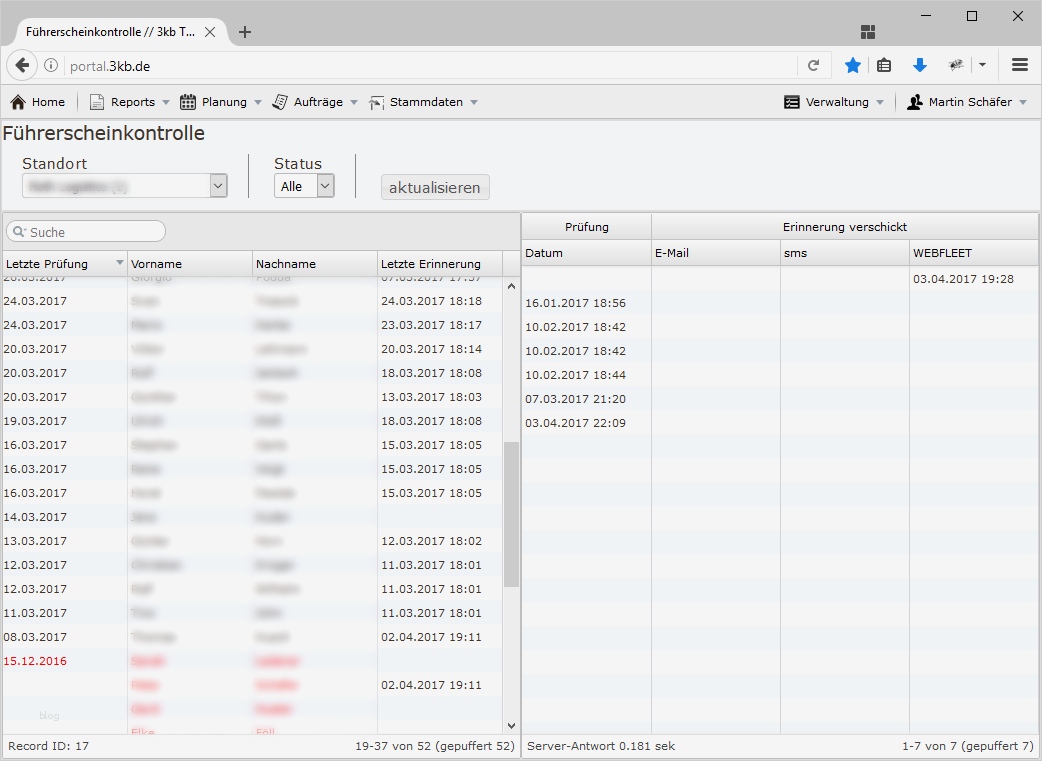Click the browser back arrow button
The image size is (1042, 761).
coord(22,65)
